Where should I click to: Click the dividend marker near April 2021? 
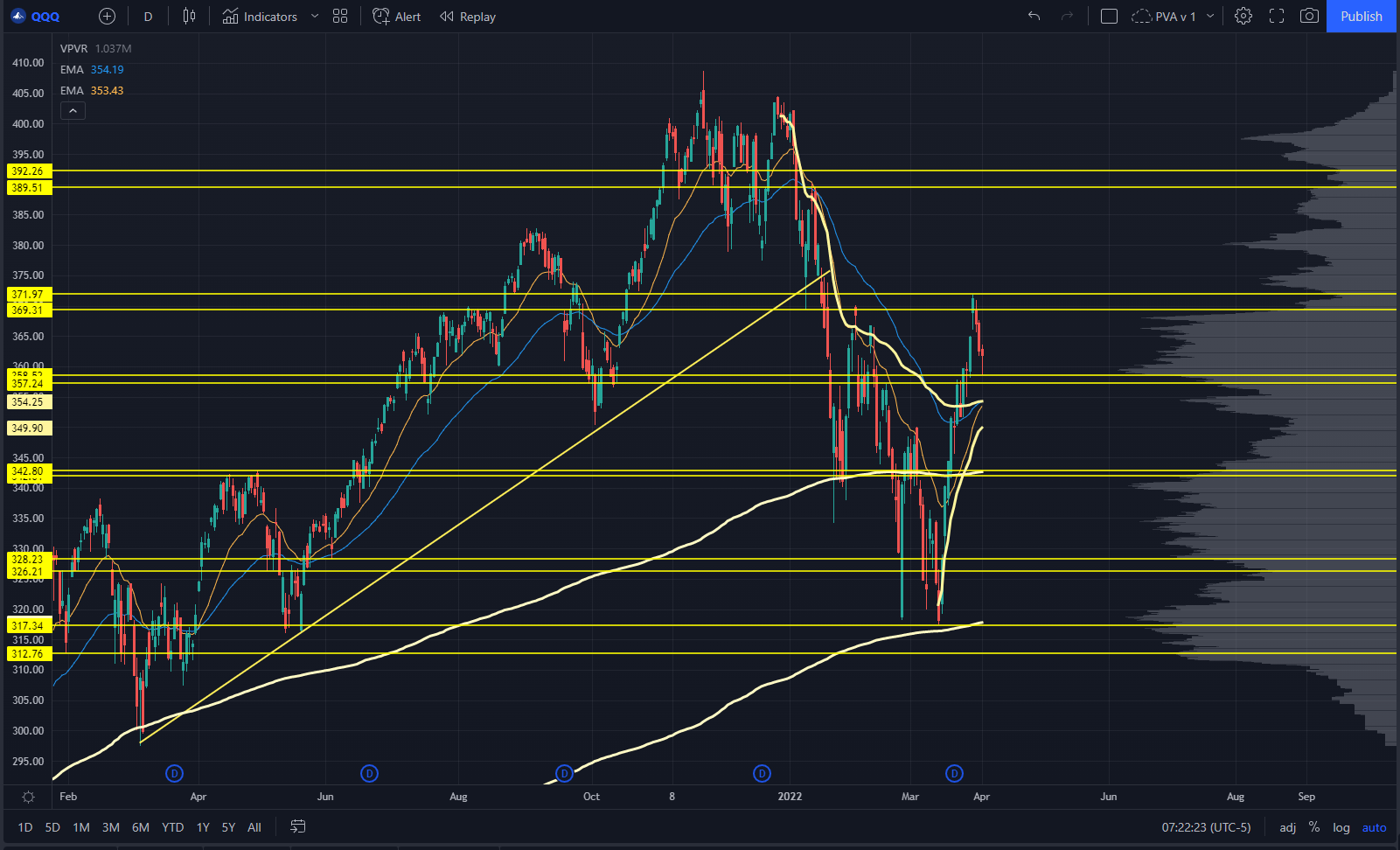174,773
